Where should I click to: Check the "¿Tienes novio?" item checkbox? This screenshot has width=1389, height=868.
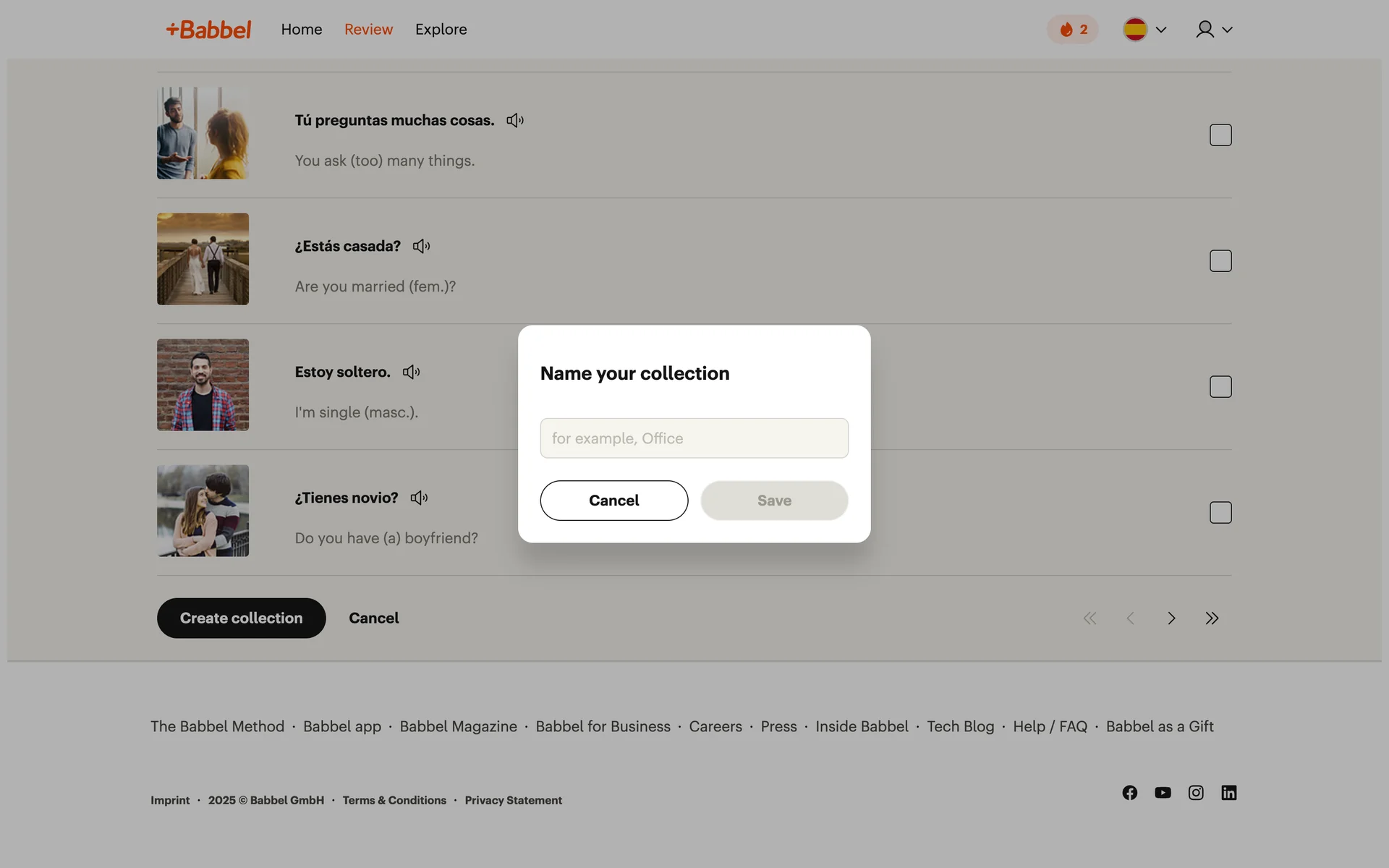click(1220, 513)
